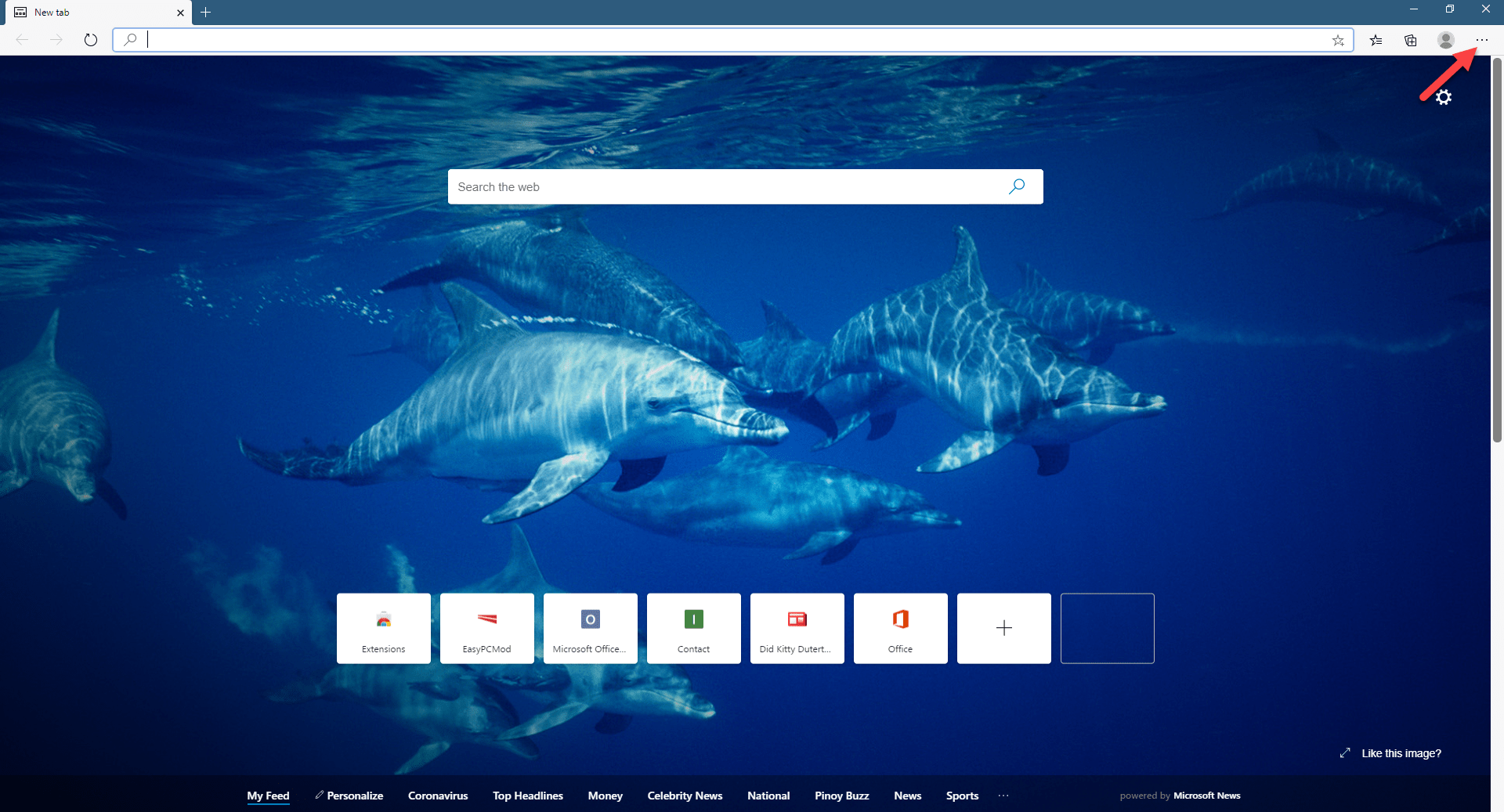Switch to News tab
Image resolution: width=1504 pixels, height=812 pixels.
point(908,796)
